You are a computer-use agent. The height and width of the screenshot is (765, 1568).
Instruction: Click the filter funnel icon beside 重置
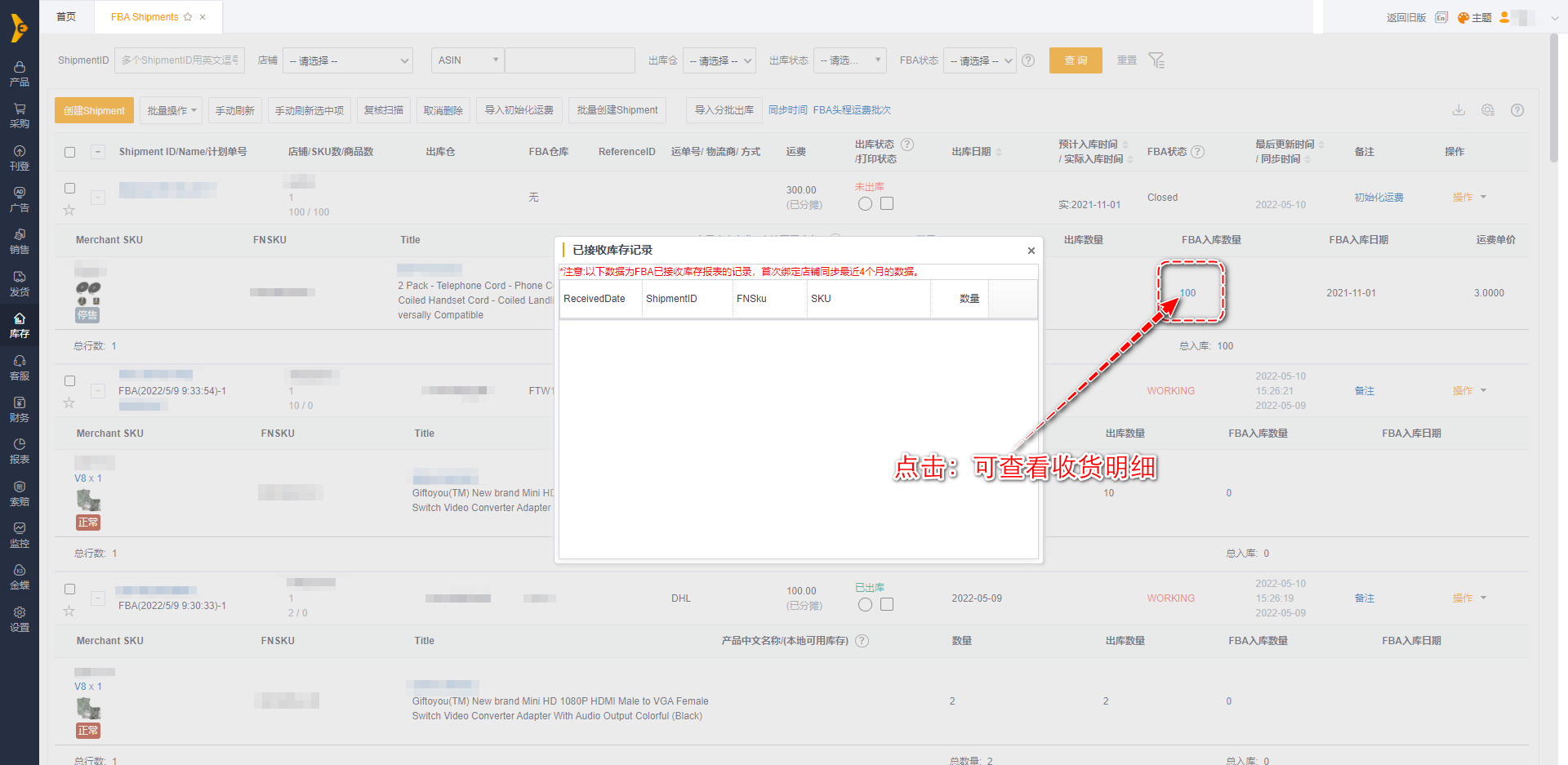1156,60
